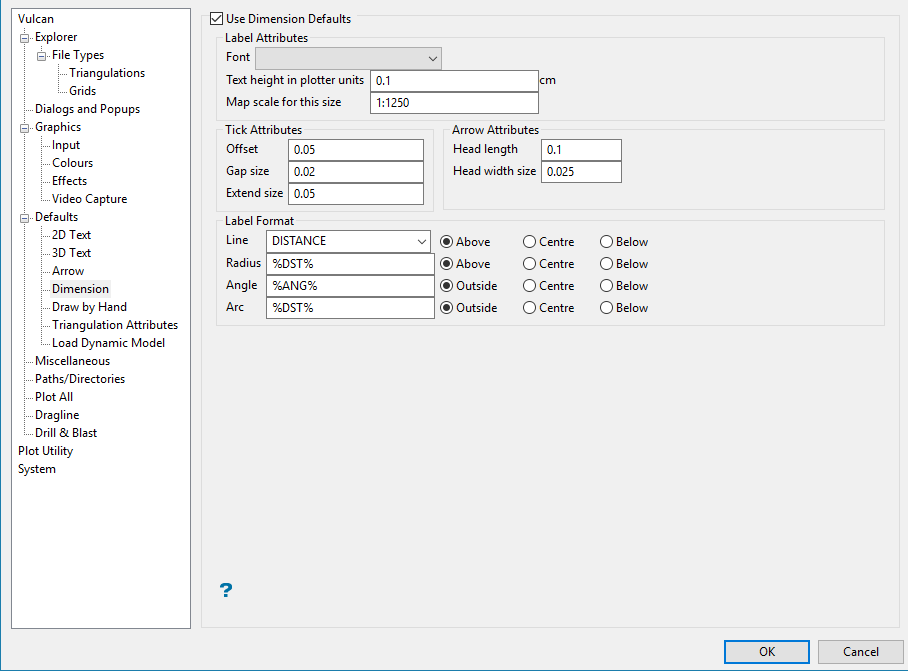Collapse the Graphics tree node

[24, 128]
